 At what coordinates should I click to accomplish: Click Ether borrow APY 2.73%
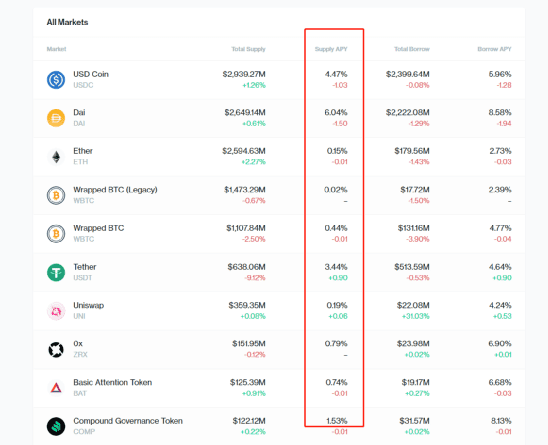tap(500, 151)
